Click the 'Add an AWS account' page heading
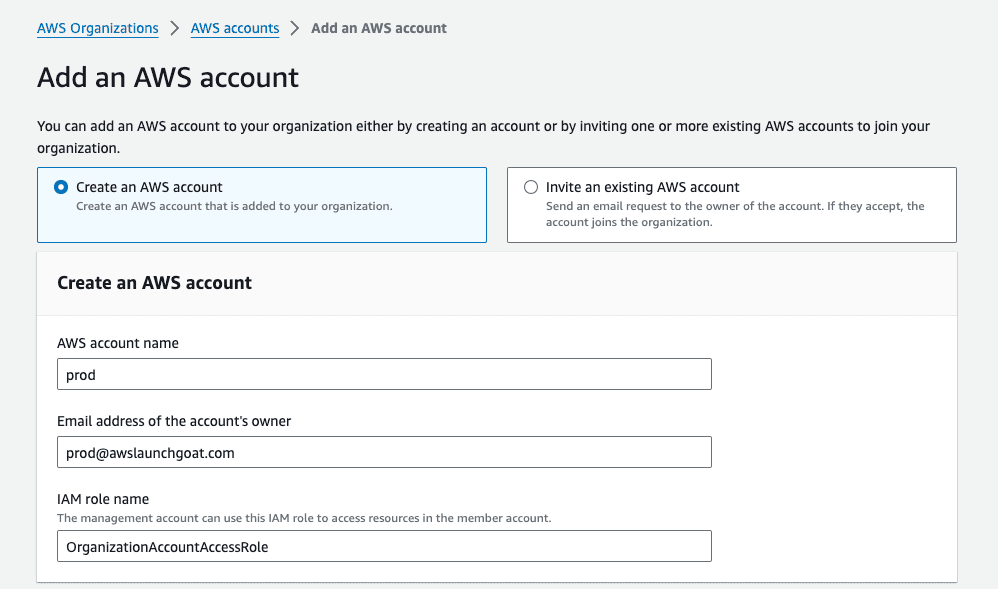Image resolution: width=998 pixels, height=589 pixels. point(168,78)
